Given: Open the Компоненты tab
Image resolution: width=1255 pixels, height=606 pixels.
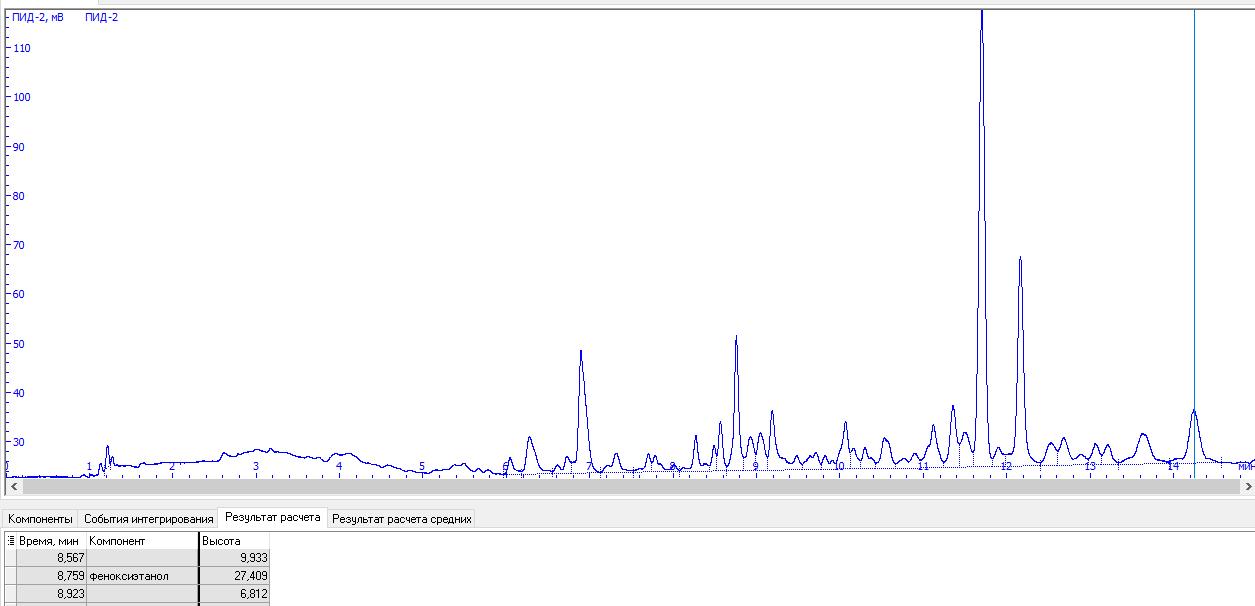Looking at the screenshot, I should point(40,519).
